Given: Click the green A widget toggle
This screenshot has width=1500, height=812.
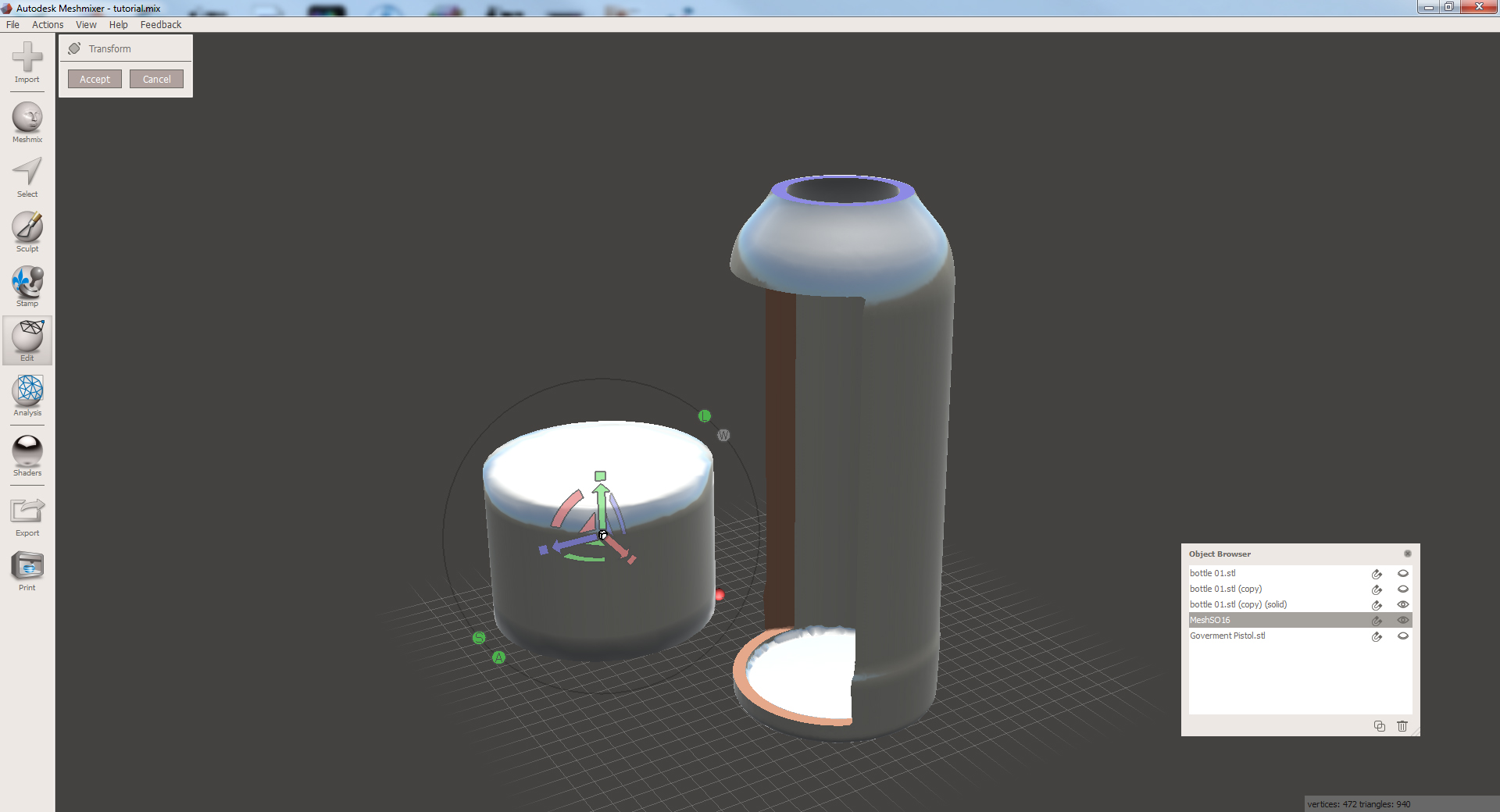Looking at the screenshot, I should (x=498, y=657).
